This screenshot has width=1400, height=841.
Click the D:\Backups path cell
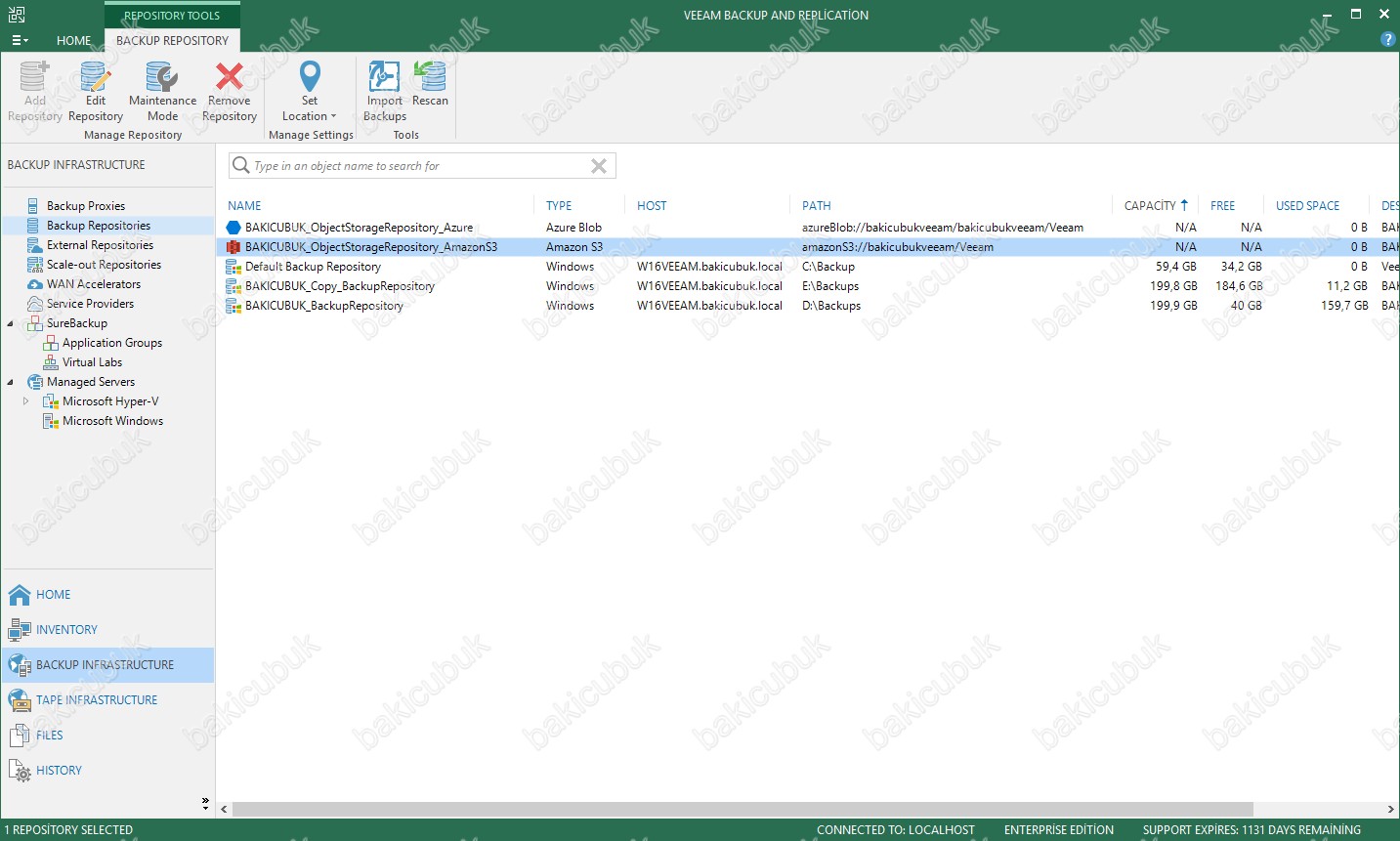tap(831, 306)
